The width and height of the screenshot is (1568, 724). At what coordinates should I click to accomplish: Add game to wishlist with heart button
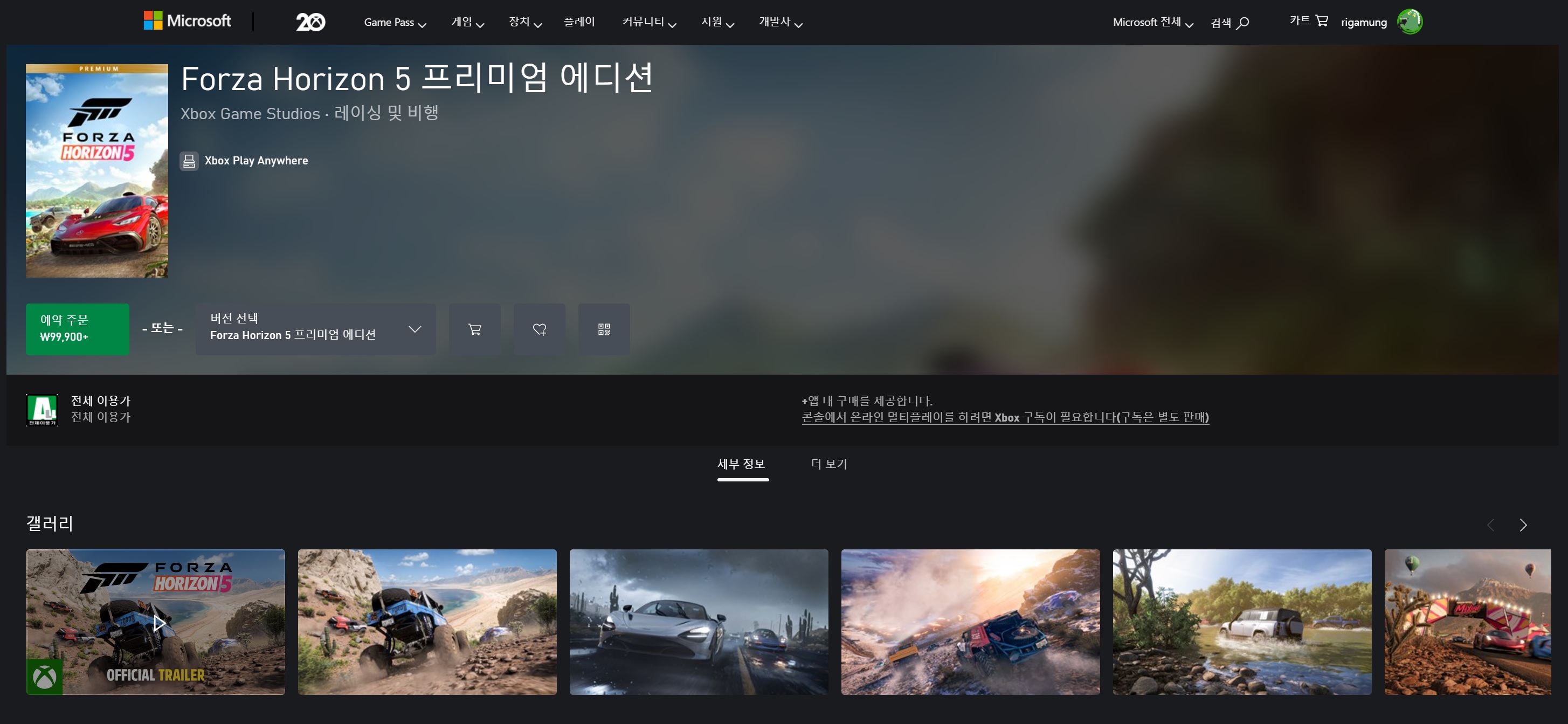pos(540,329)
